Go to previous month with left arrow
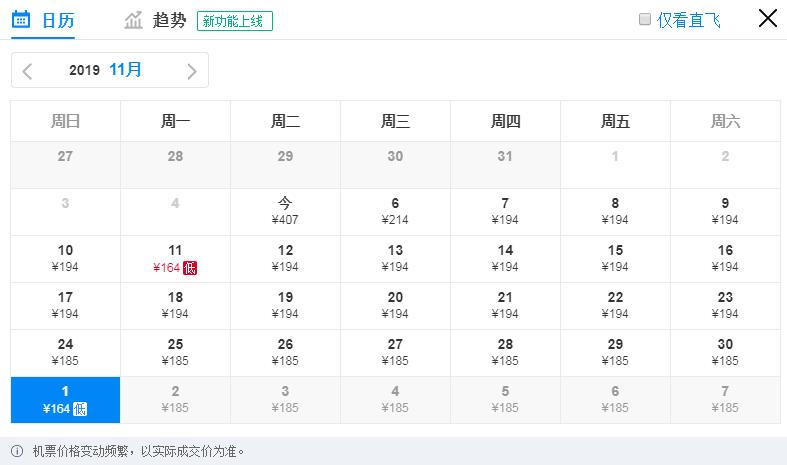787x465 pixels. click(x=28, y=71)
